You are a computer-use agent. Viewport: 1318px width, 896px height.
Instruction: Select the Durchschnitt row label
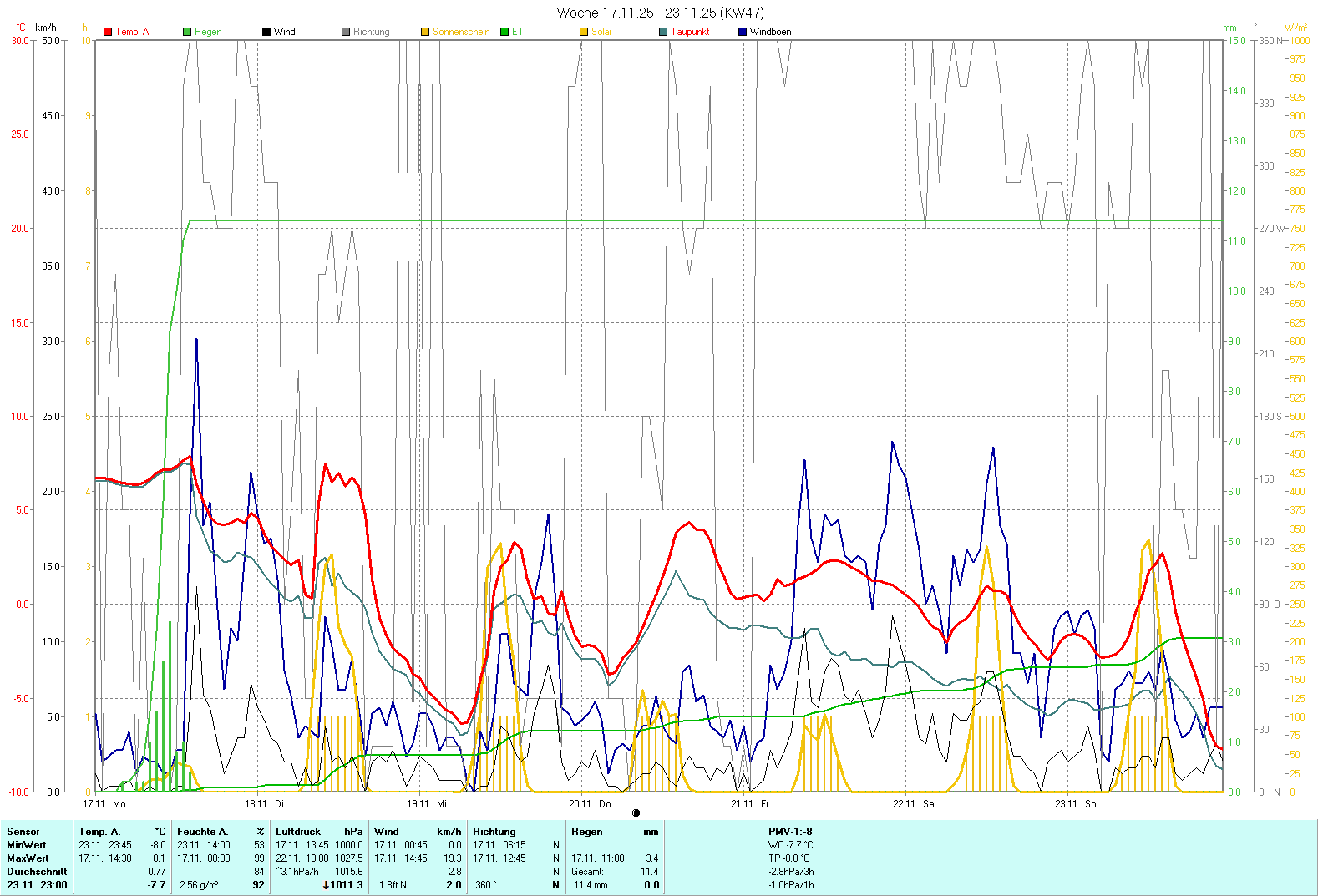click(x=37, y=872)
